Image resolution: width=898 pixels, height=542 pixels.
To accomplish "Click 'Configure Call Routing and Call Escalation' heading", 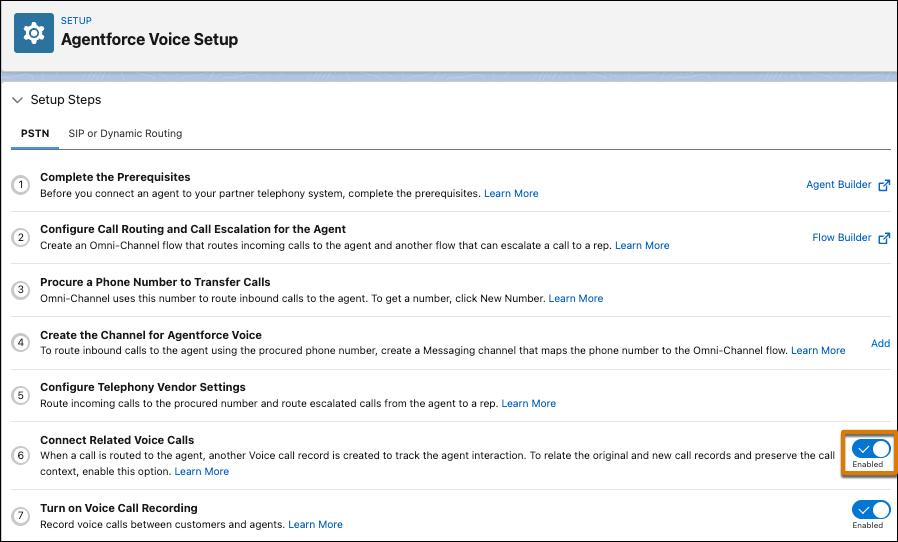I will pos(193,229).
